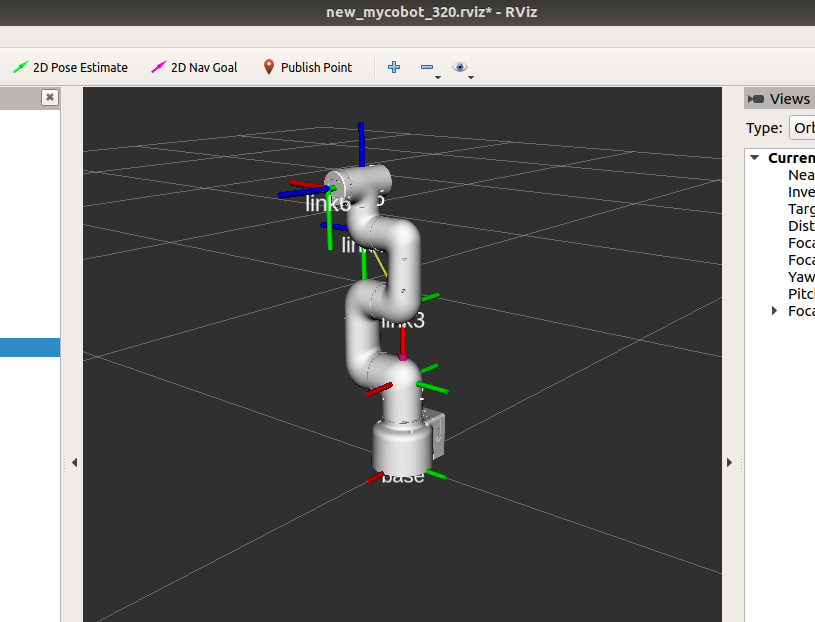815x622 pixels.
Task: Open the minus remove-tool dropdown
Action: (429, 68)
